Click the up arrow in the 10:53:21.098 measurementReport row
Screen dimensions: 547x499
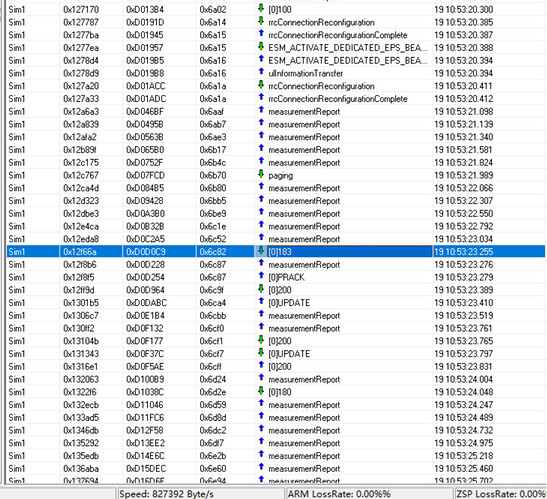[261, 111]
